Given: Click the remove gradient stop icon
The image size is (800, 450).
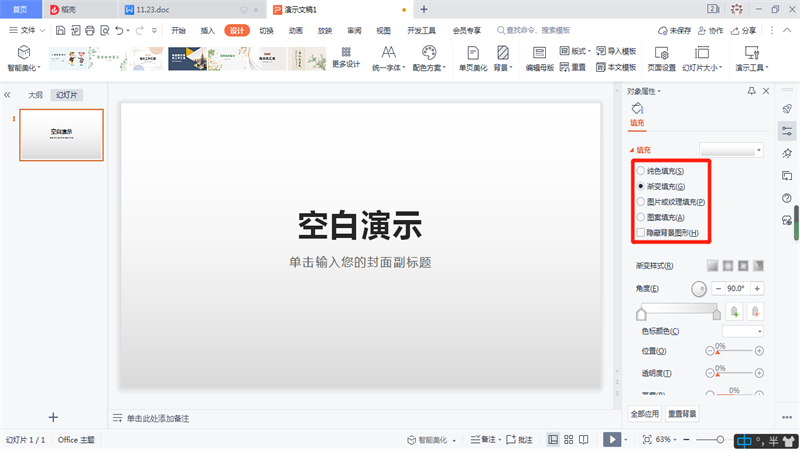Looking at the screenshot, I should click(755, 312).
